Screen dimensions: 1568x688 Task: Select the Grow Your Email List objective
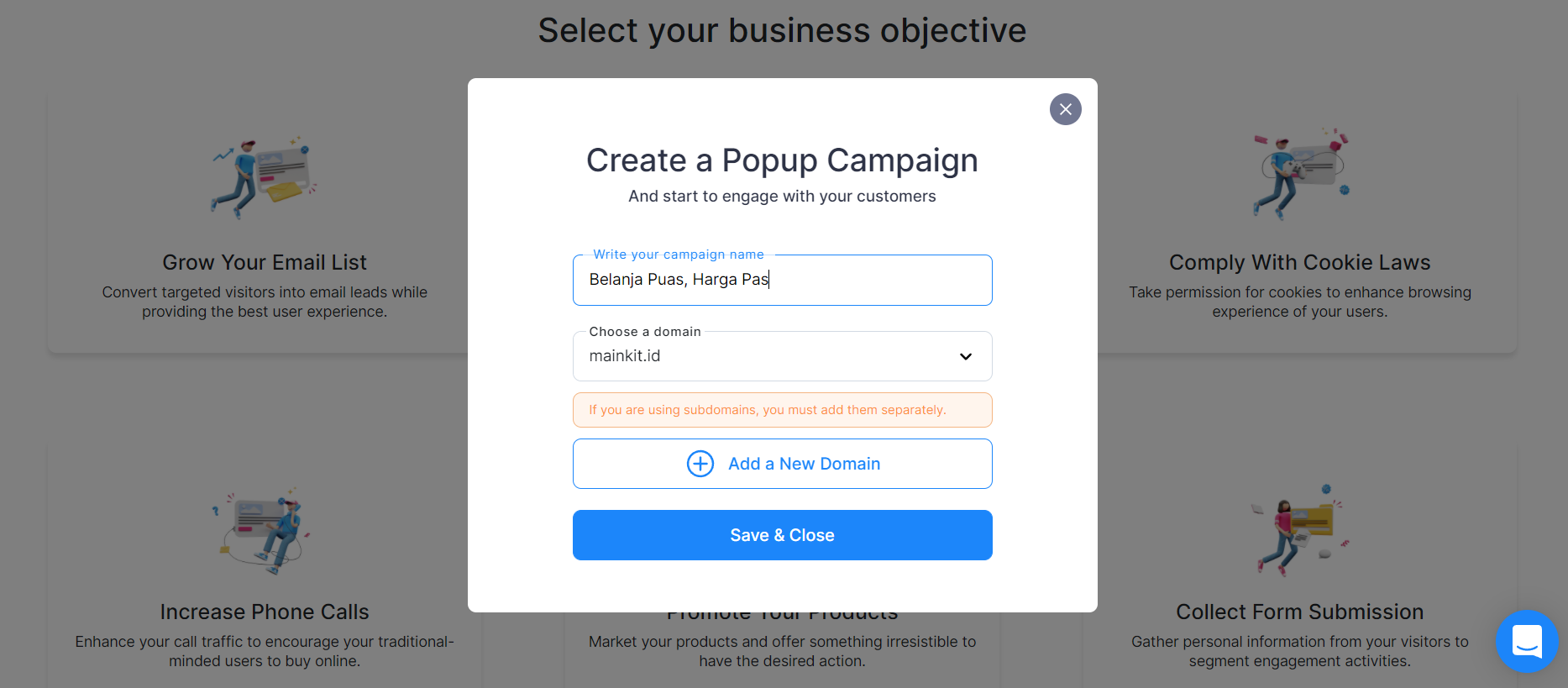(265, 262)
